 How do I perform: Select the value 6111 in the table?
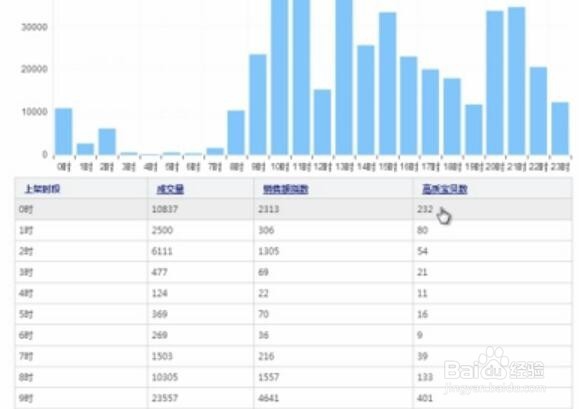[162, 251]
